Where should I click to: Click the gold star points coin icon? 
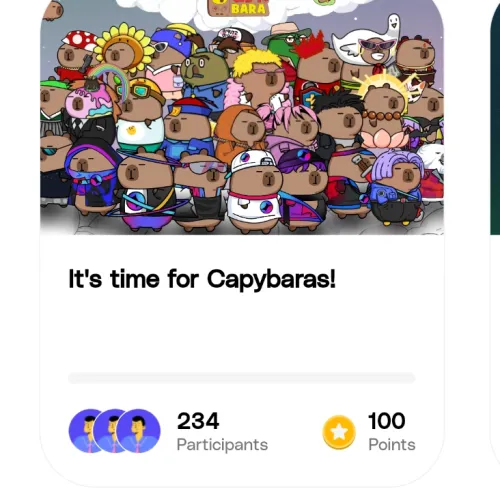coord(339,432)
